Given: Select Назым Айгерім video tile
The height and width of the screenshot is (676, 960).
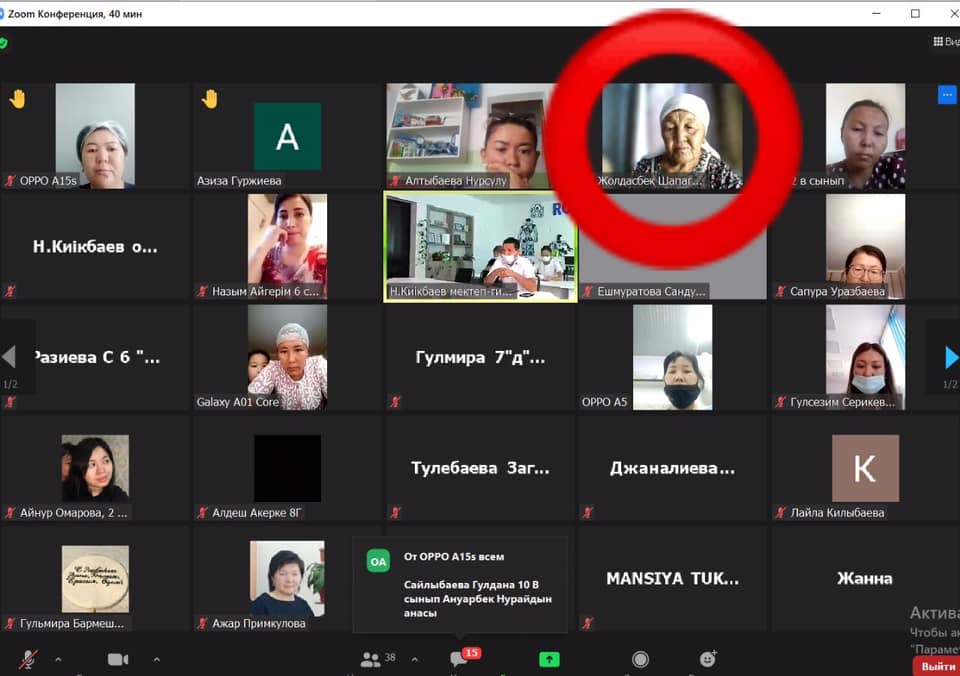Looking at the screenshot, I should (x=287, y=247).
